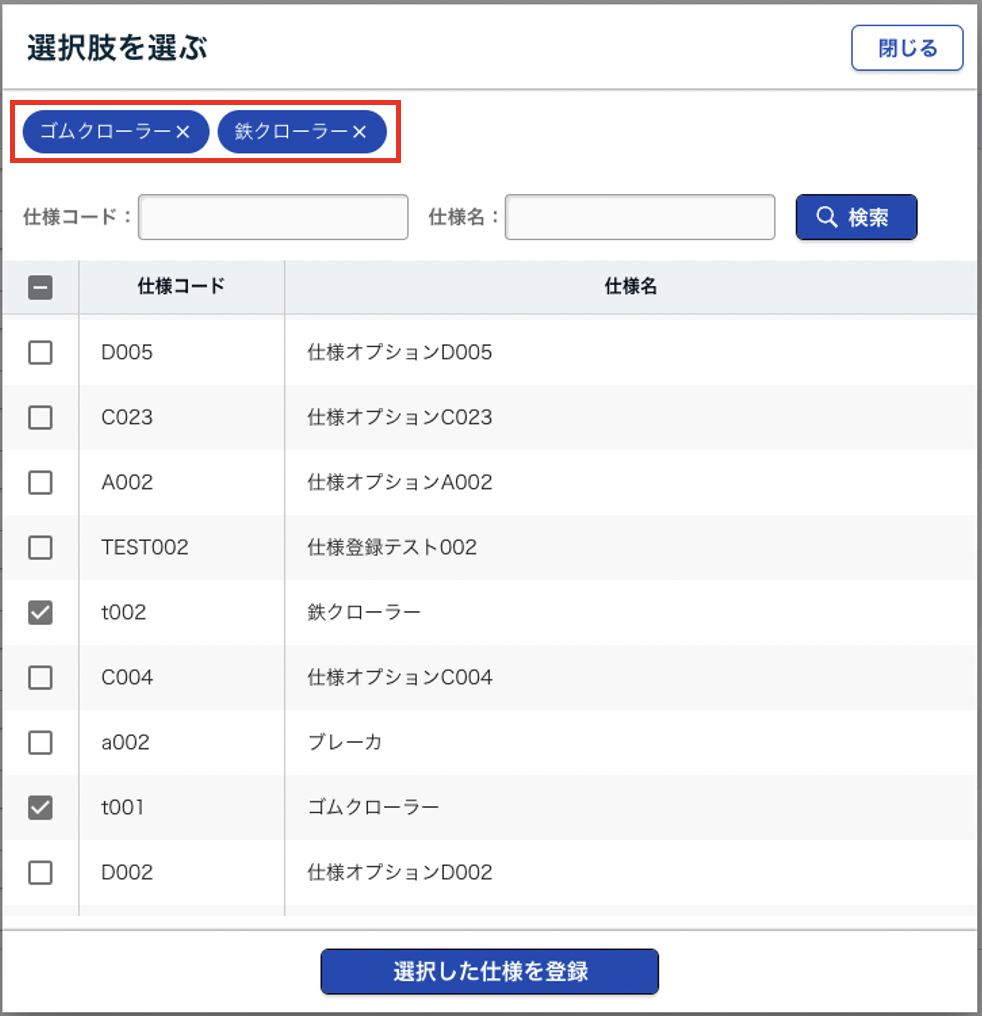Click the magnifying glass search icon
The width and height of the screenshot is (982, 1016).
pos(826,217)
